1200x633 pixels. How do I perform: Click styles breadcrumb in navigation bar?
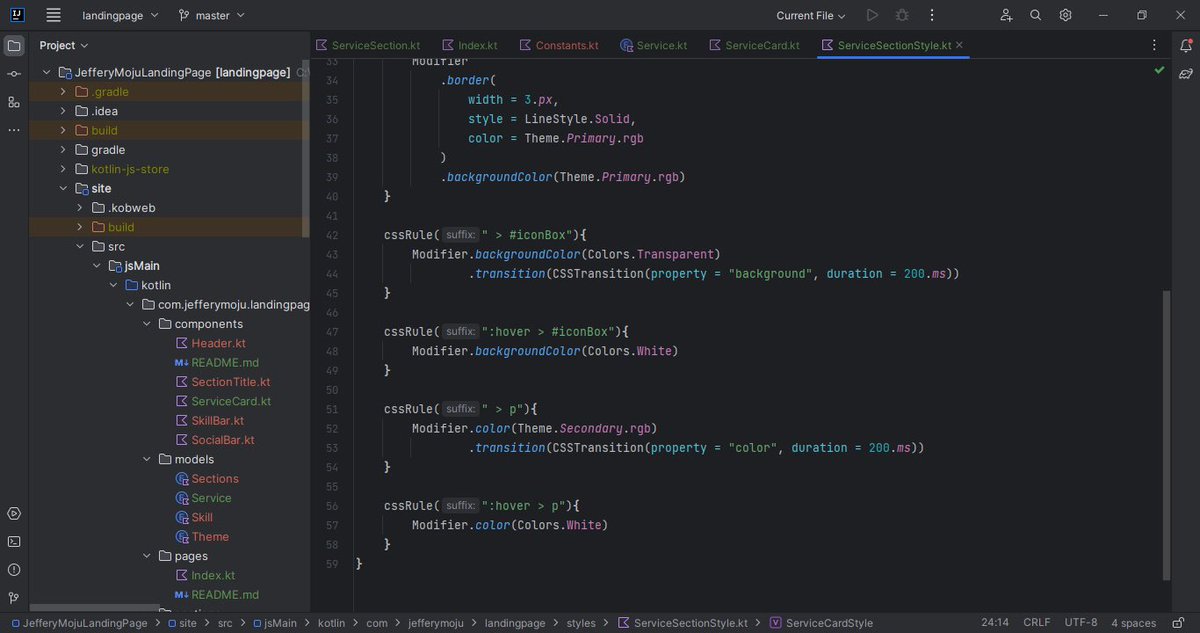581,623
